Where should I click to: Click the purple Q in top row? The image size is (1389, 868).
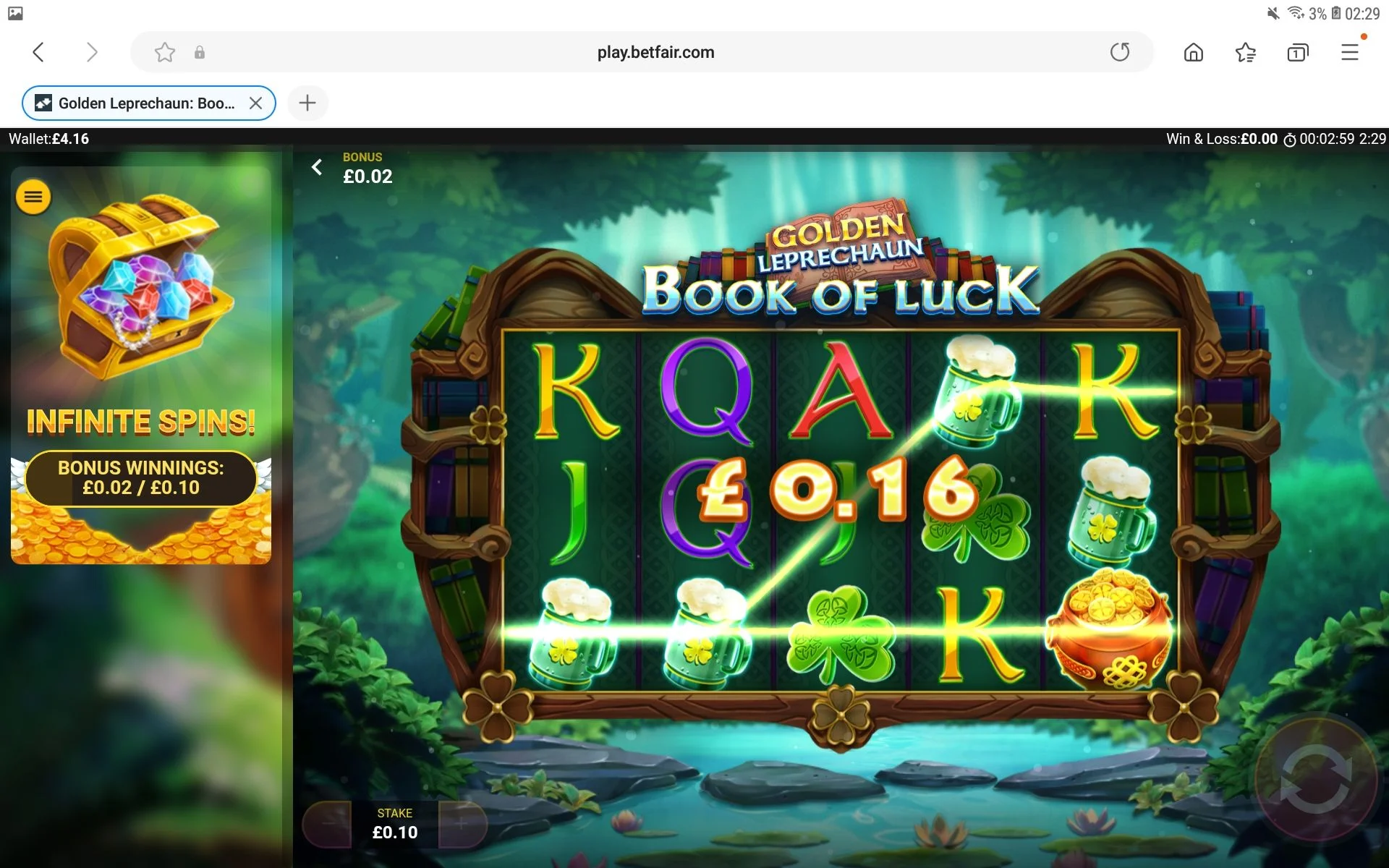click(x=706, y=392)
